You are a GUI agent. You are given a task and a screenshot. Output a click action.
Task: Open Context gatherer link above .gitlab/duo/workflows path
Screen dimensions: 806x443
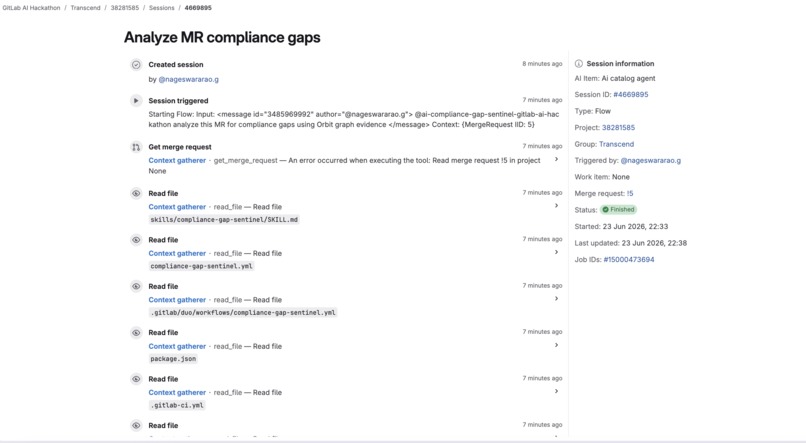click(177, 300)
